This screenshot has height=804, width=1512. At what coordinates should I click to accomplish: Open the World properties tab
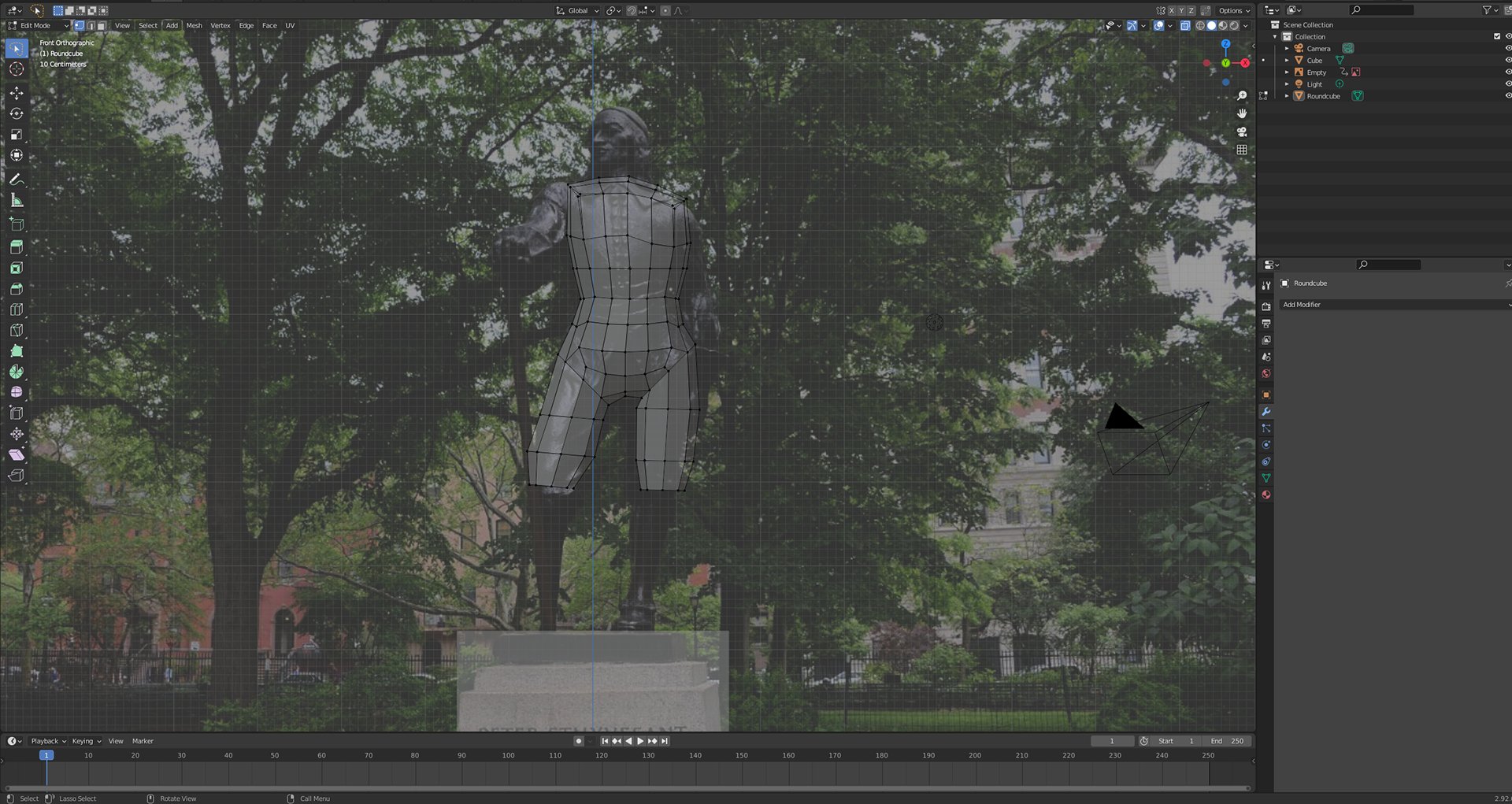(1266, 374)
